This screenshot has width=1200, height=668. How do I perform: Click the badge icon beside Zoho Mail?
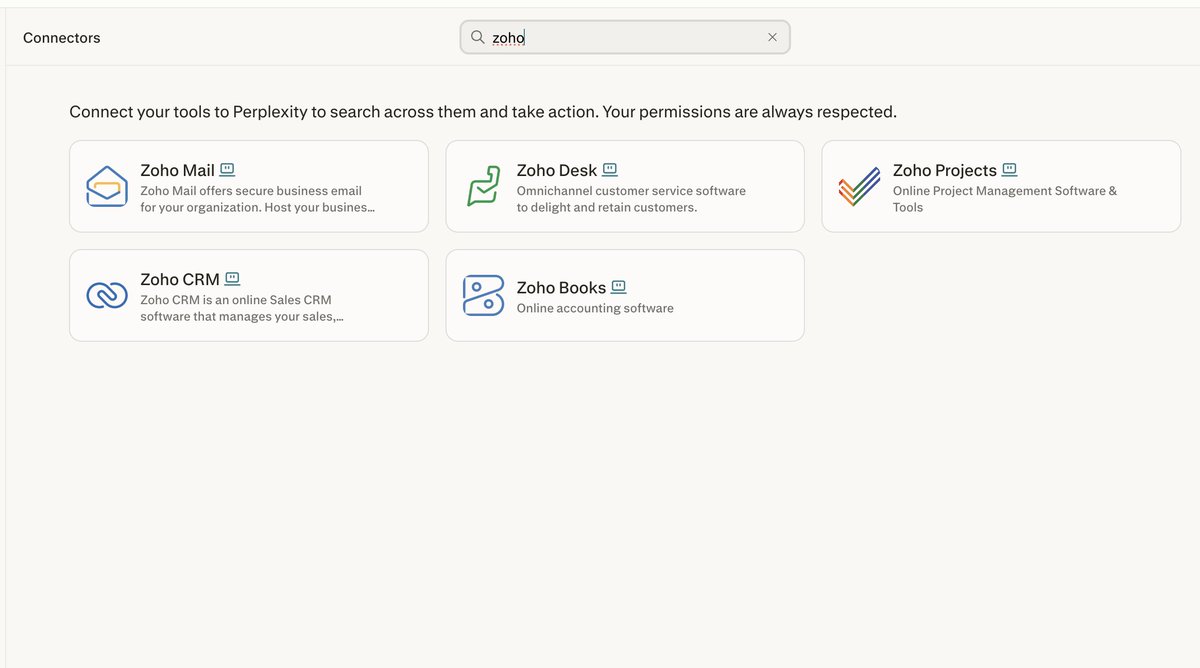pyautogui.click(x=227, y=170)
